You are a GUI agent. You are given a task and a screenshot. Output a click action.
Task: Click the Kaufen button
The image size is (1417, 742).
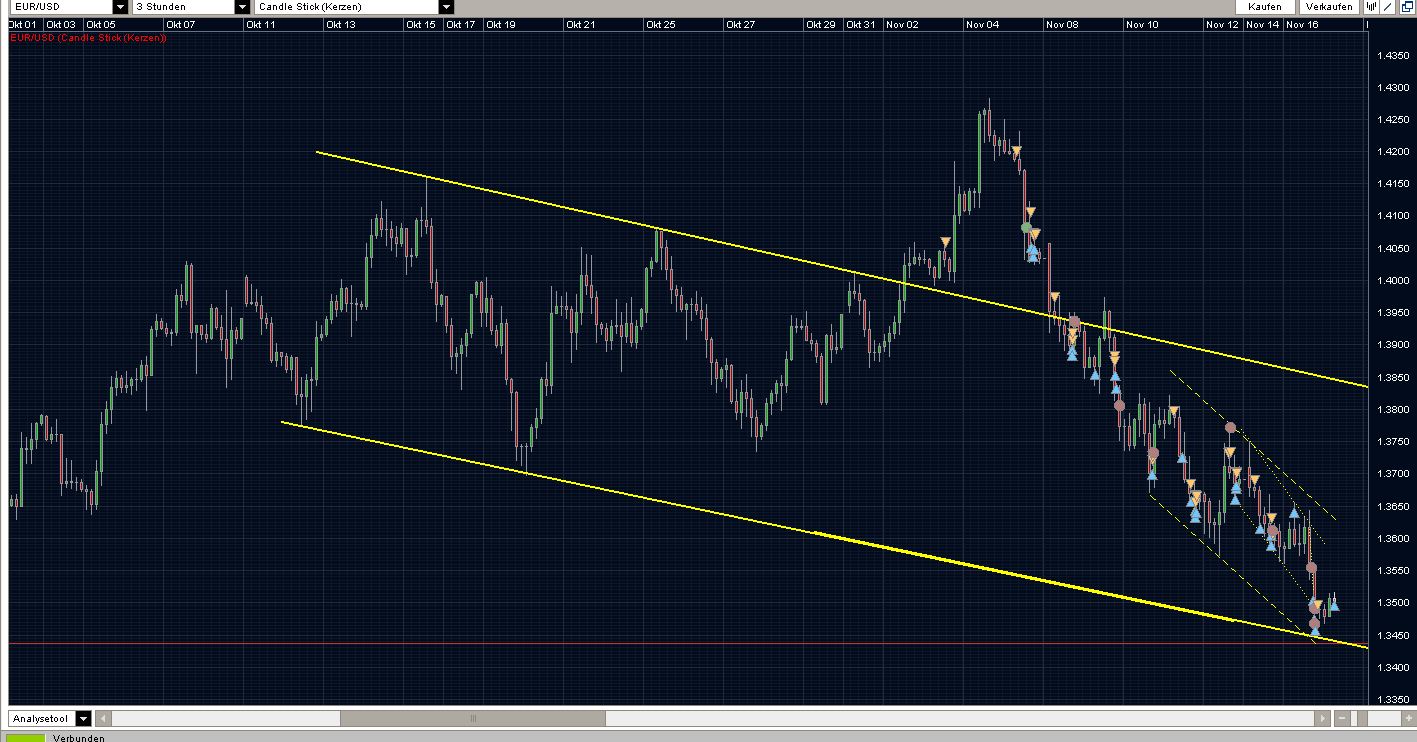(1264, 6)
